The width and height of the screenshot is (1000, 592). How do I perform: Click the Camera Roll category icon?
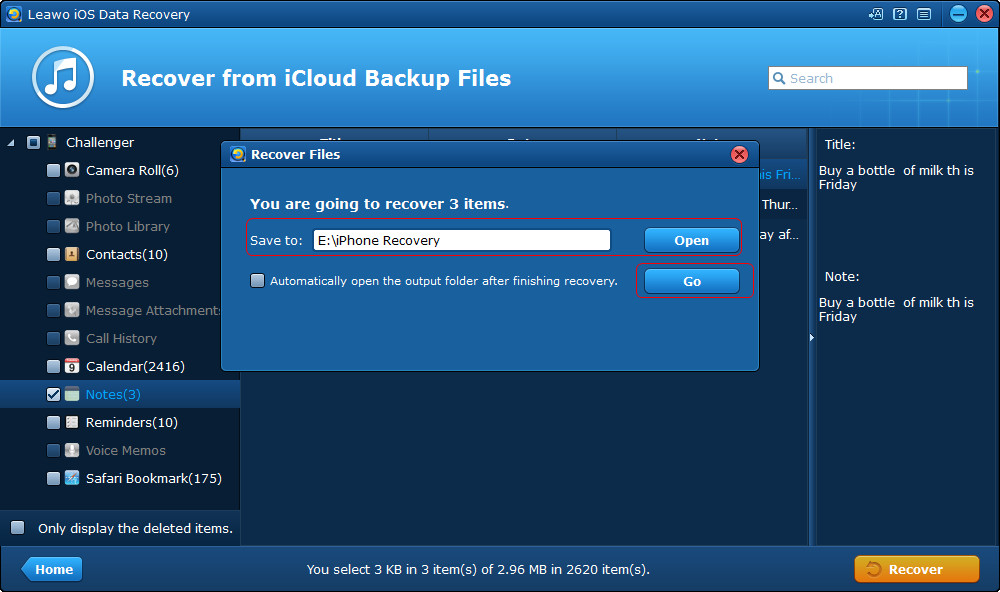[72, 170]
